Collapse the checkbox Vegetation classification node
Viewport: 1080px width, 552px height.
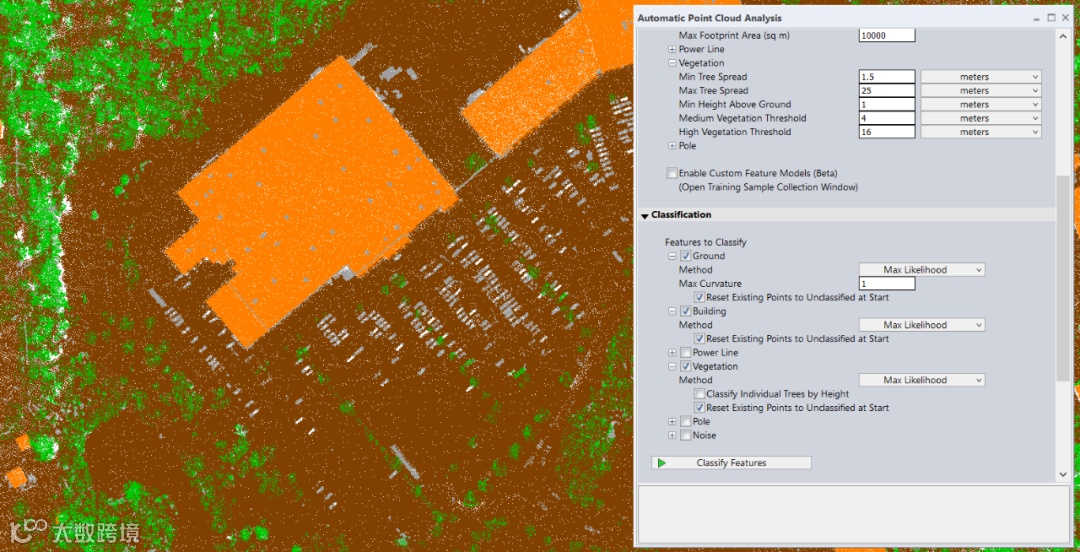pos(672,366)
